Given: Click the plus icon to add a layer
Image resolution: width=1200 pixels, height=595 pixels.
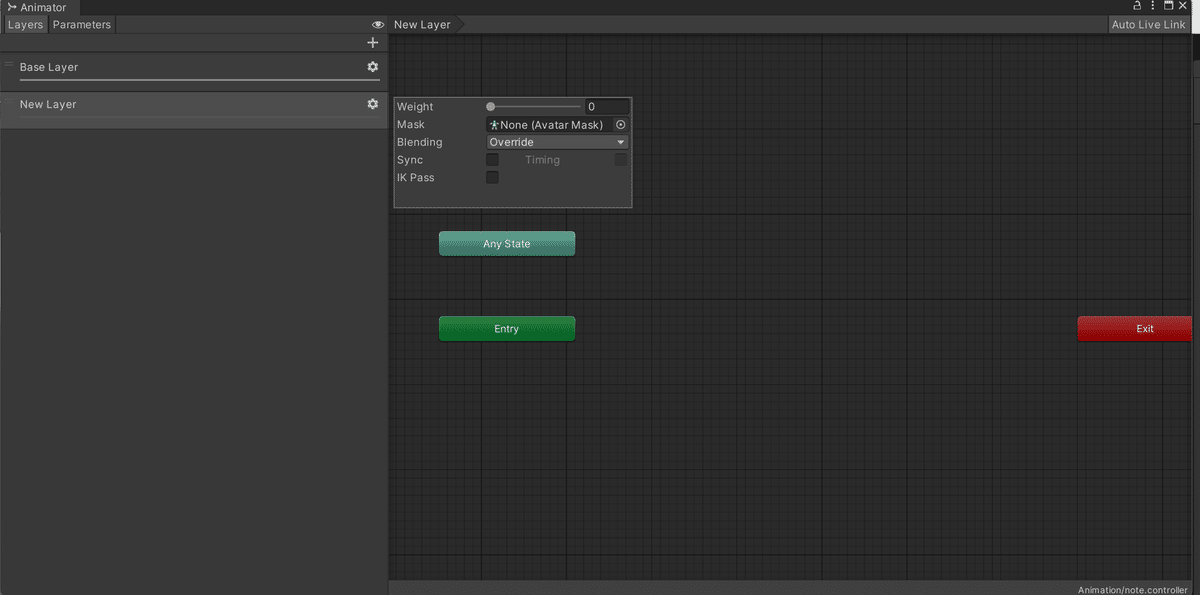Looking at the screenshot, I should 372,42.
